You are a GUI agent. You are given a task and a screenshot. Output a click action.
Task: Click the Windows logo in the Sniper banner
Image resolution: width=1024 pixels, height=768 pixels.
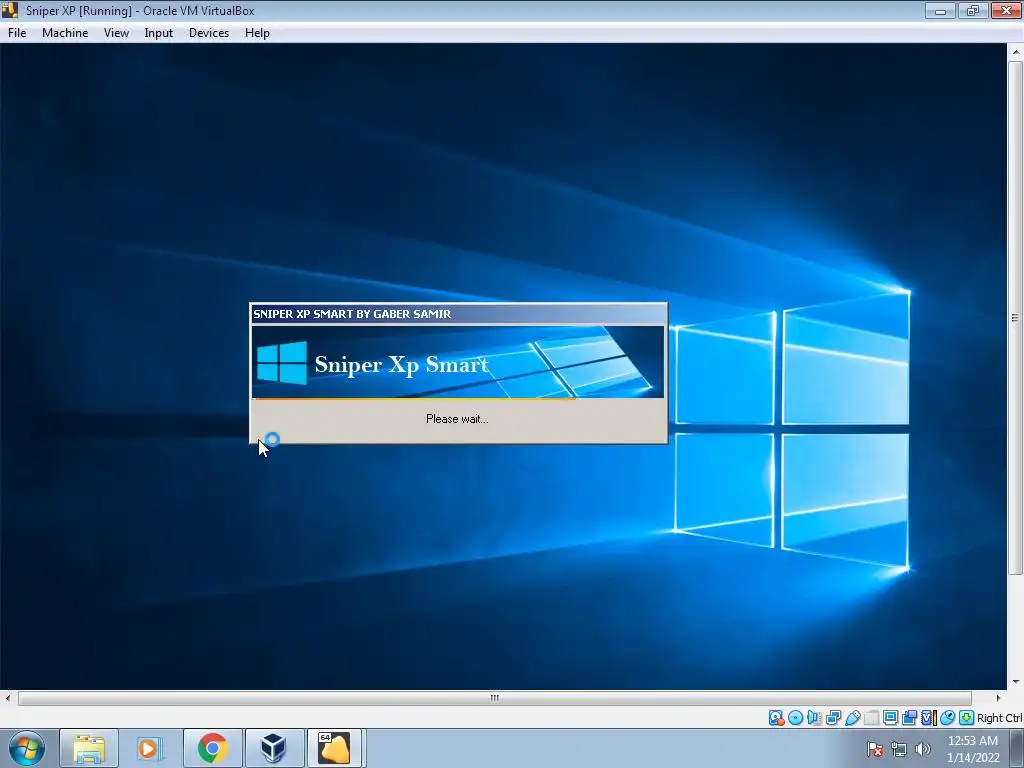[x=281, y=362]
